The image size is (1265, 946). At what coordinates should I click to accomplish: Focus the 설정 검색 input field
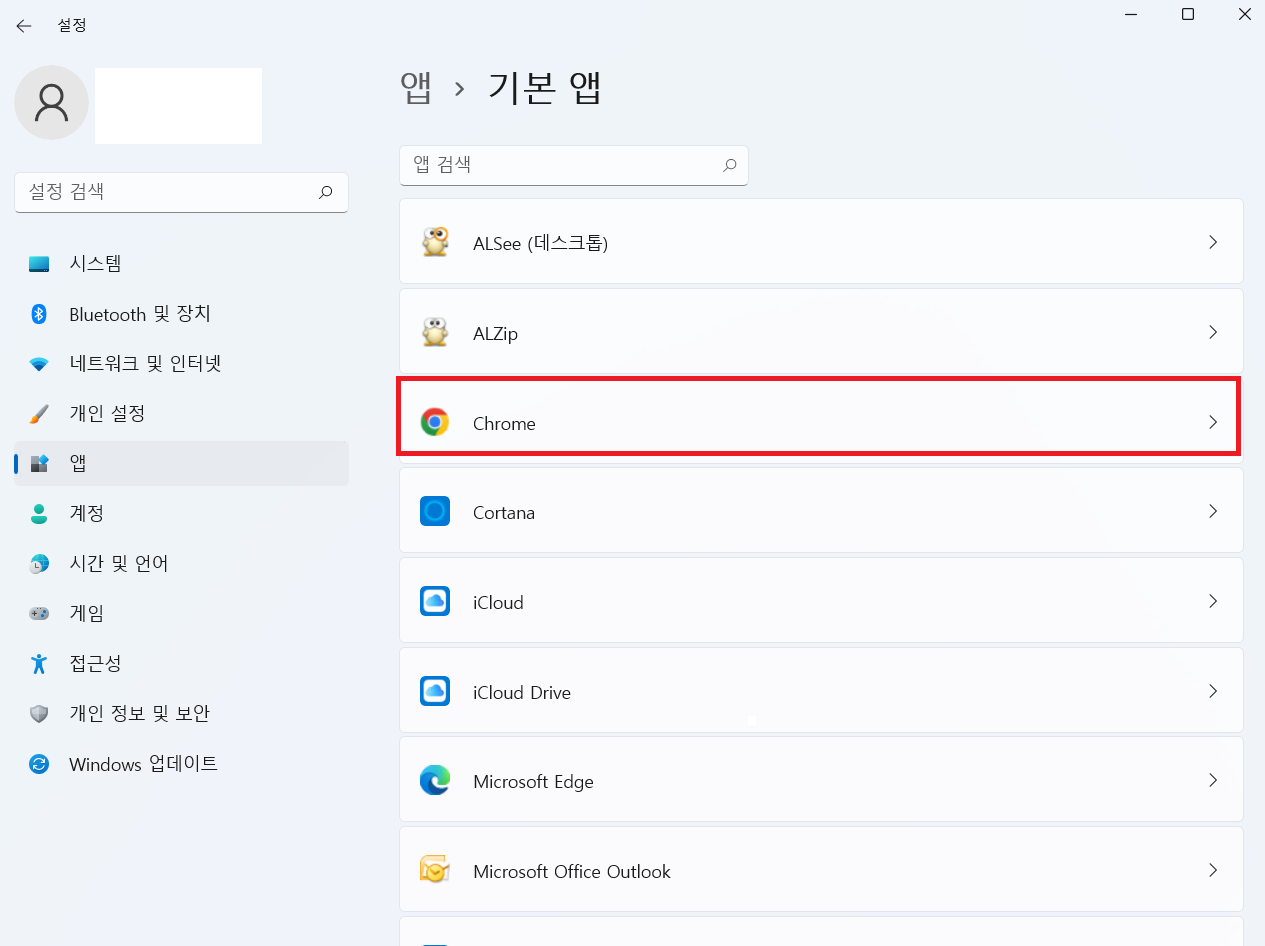(181, 192)
